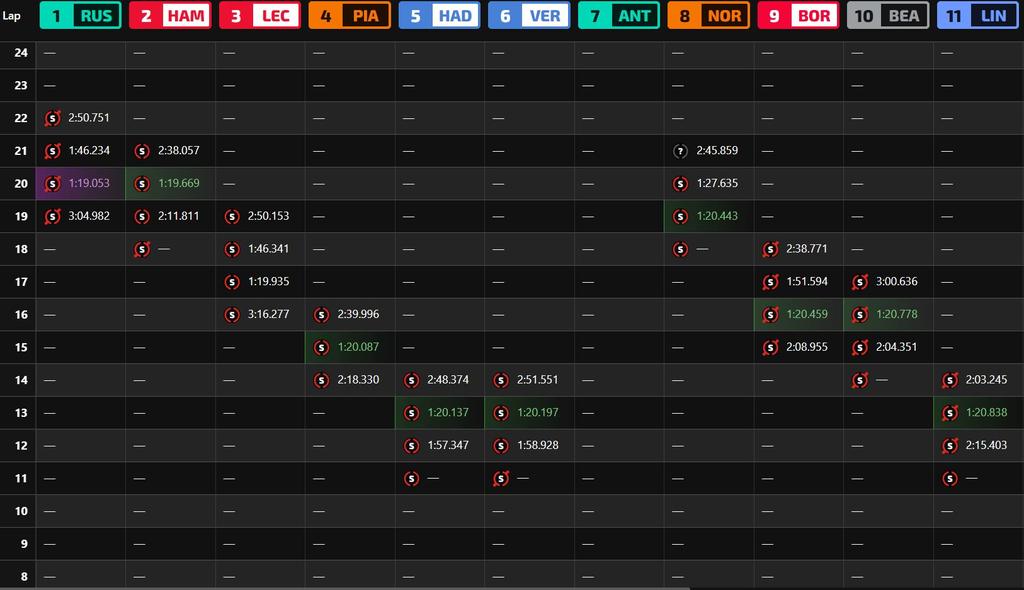Click the green lap time 1:20.087
Image resolution: width=1024 pixels, height=590 pixels.
(x=358, y=347)
